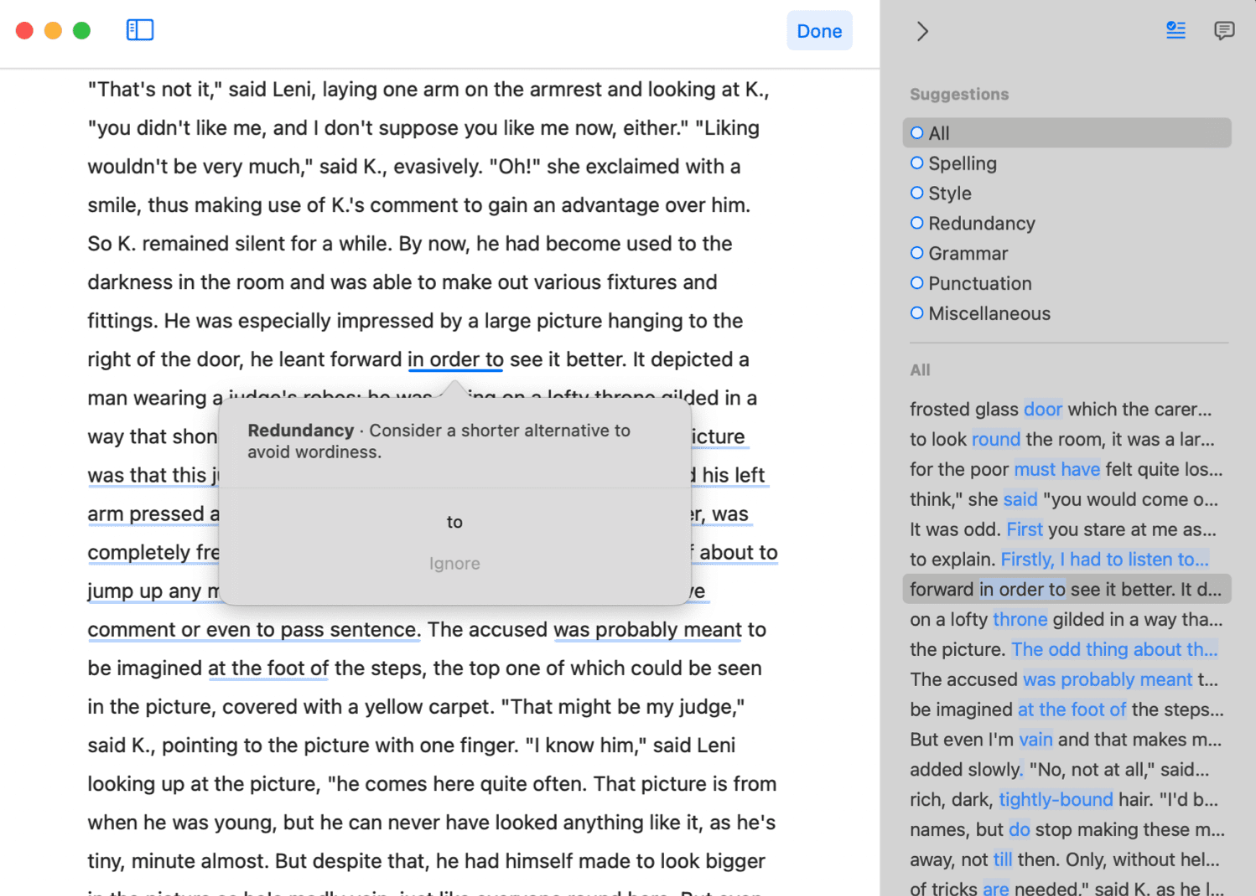Toggle the sidebar panel icon

140,30
